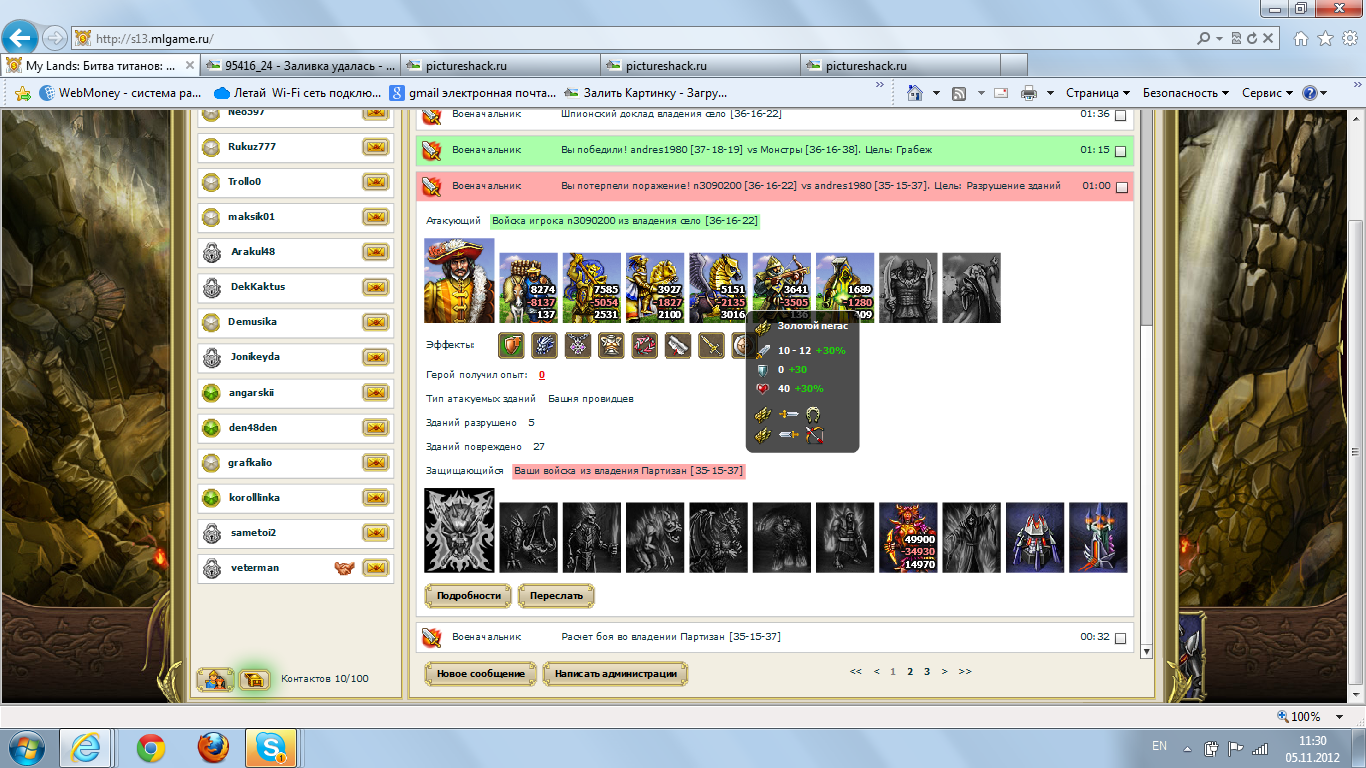Select the attacker's hero portrait with red hat

[459, 280]
